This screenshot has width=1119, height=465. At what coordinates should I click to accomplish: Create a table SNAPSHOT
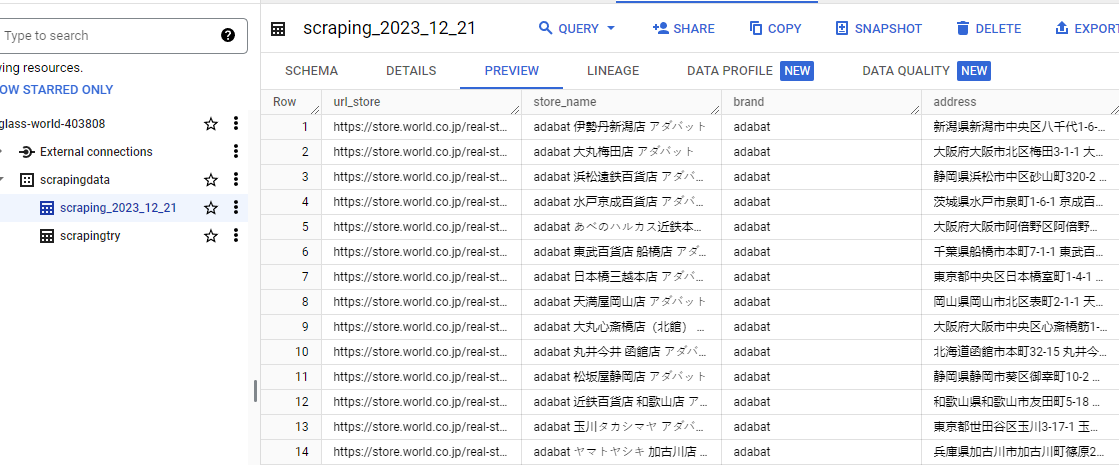[x=878, y=29]
